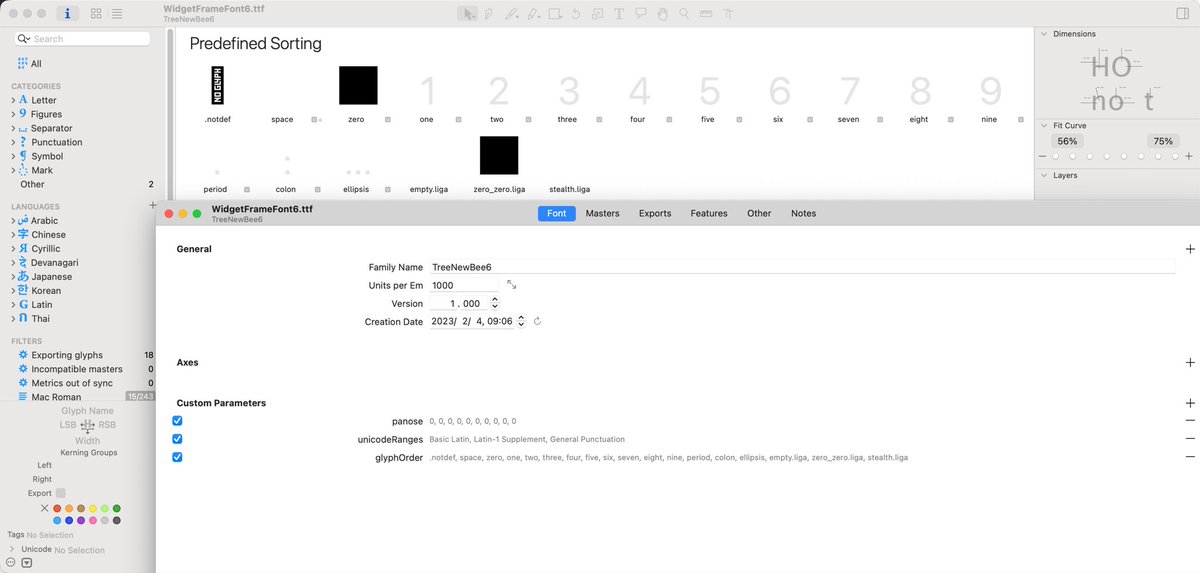Screen dimensions: 1200x573
Task: Open the Font Info button in the toolbar
Action: (67, 14)
